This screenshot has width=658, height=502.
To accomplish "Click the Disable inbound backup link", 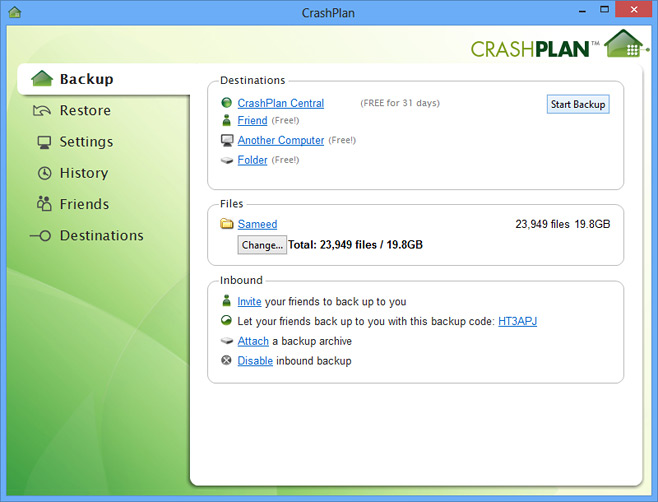I will [x=255, y=361].
